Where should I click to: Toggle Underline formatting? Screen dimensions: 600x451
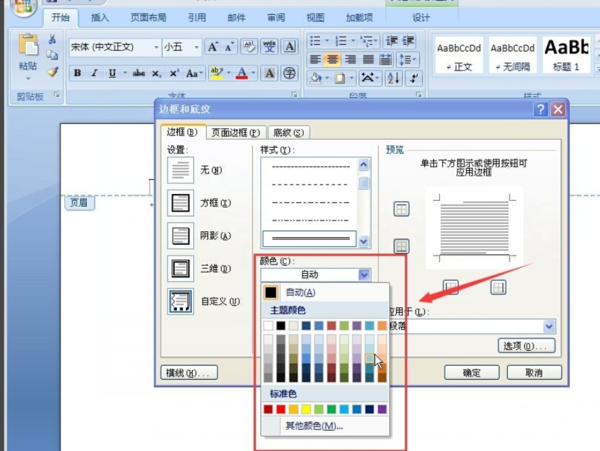coord(112,73)
